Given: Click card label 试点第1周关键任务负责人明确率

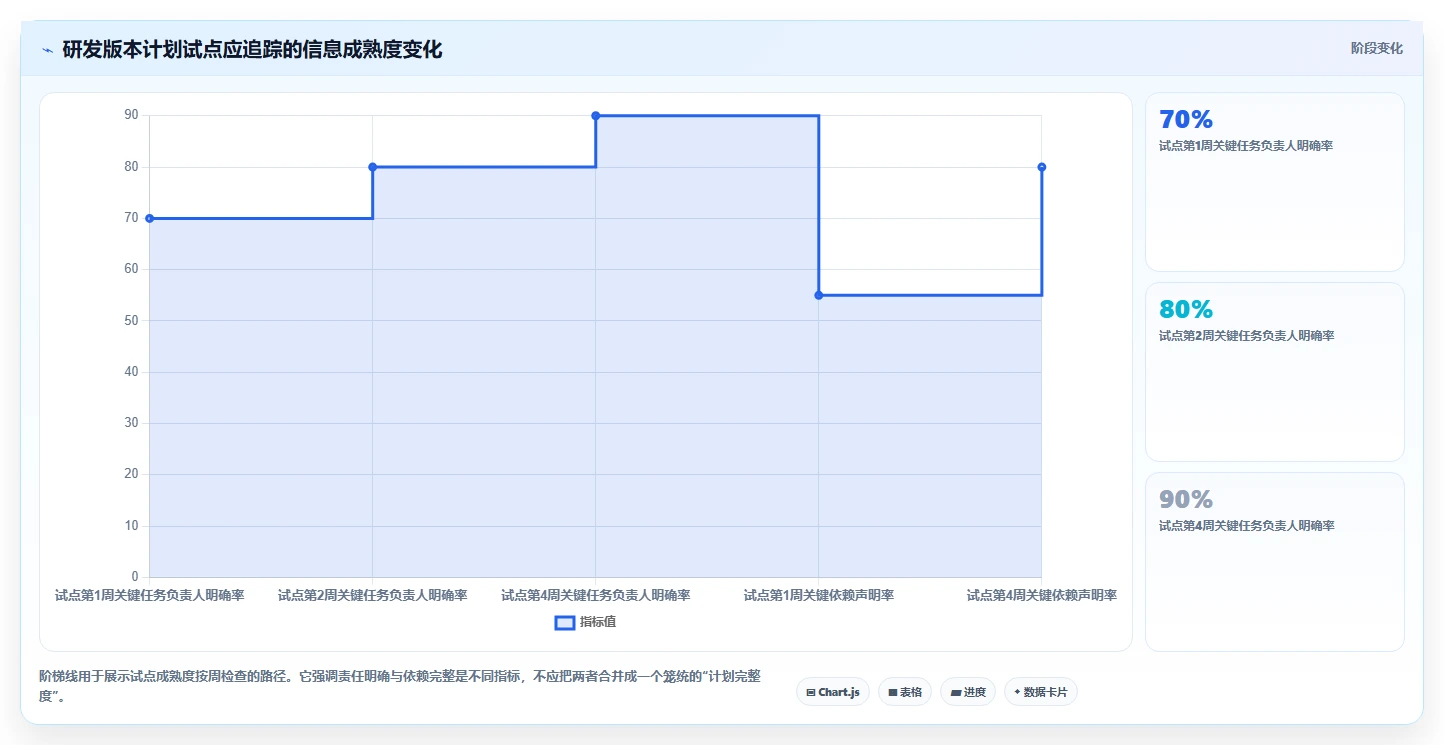Looking at the screenshot, I should 1245,146.
